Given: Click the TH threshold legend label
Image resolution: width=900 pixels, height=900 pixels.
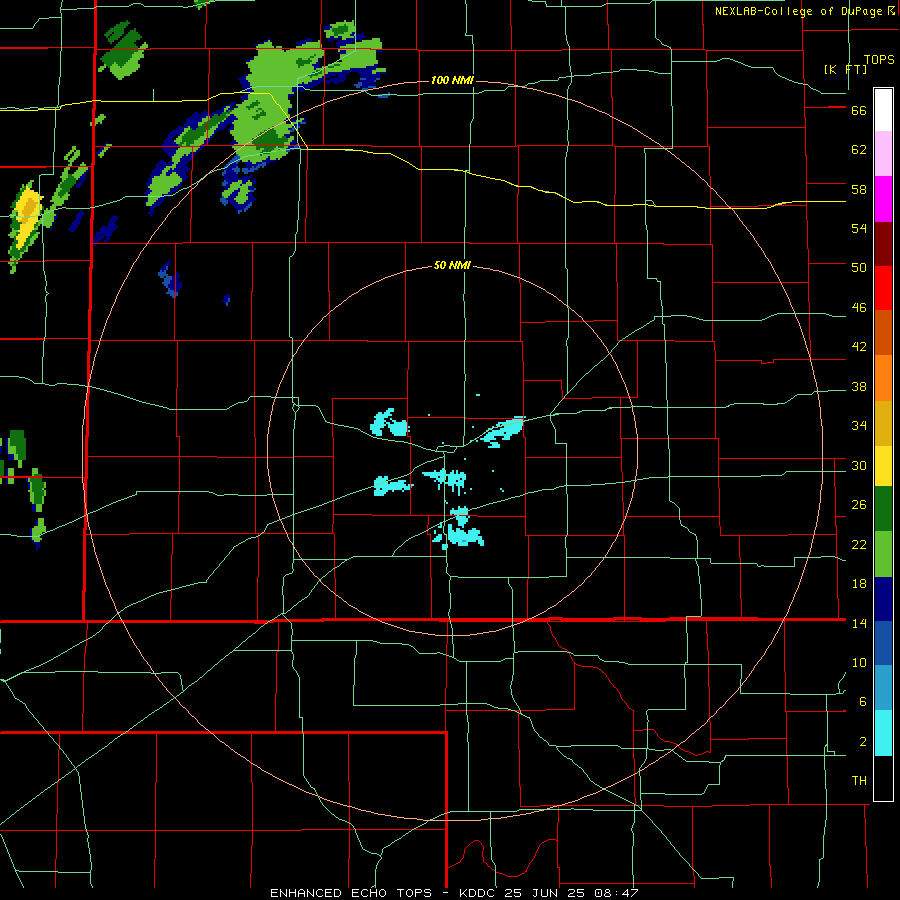Looking at the screenshot, I should (x=859, y=781).
